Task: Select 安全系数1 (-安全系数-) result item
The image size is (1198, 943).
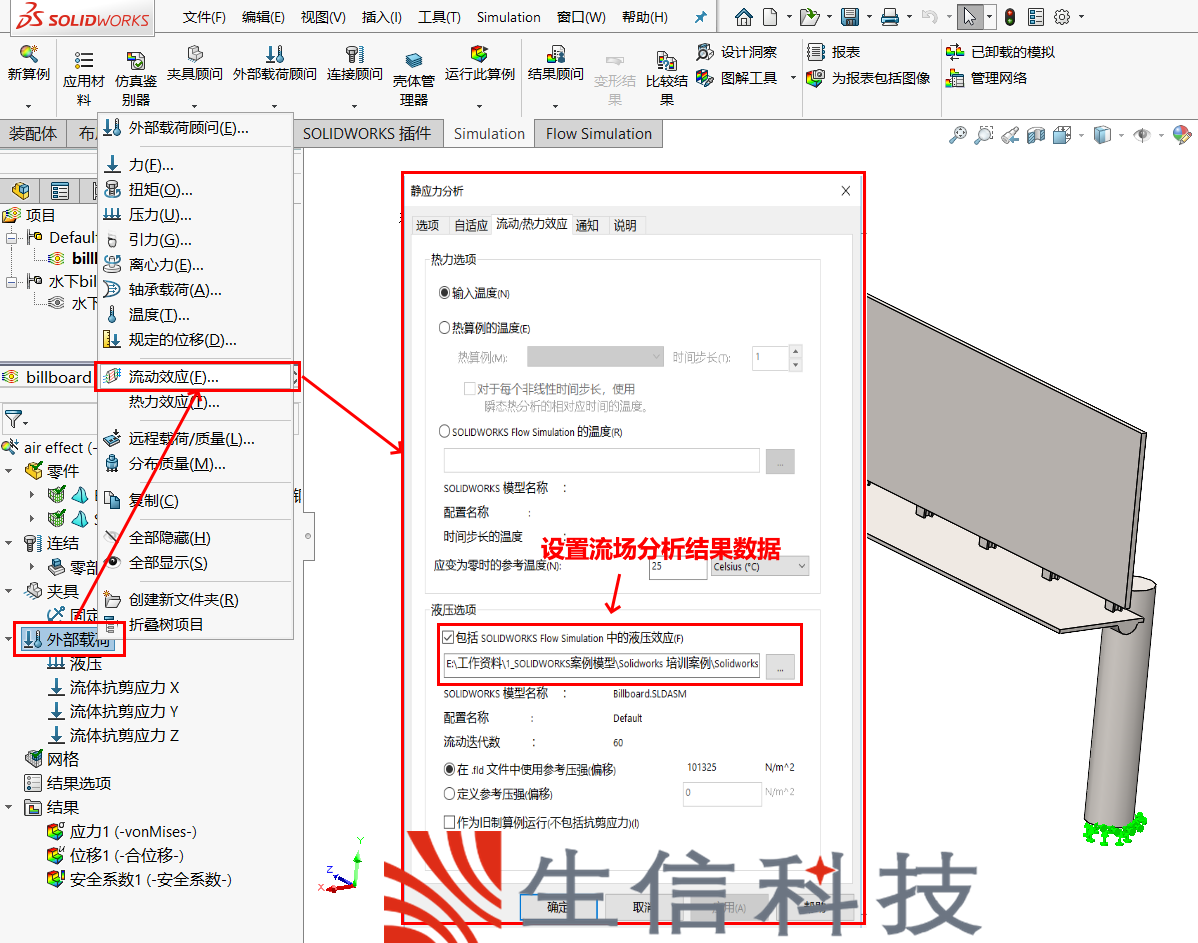Action: click(x=139, y=880)
